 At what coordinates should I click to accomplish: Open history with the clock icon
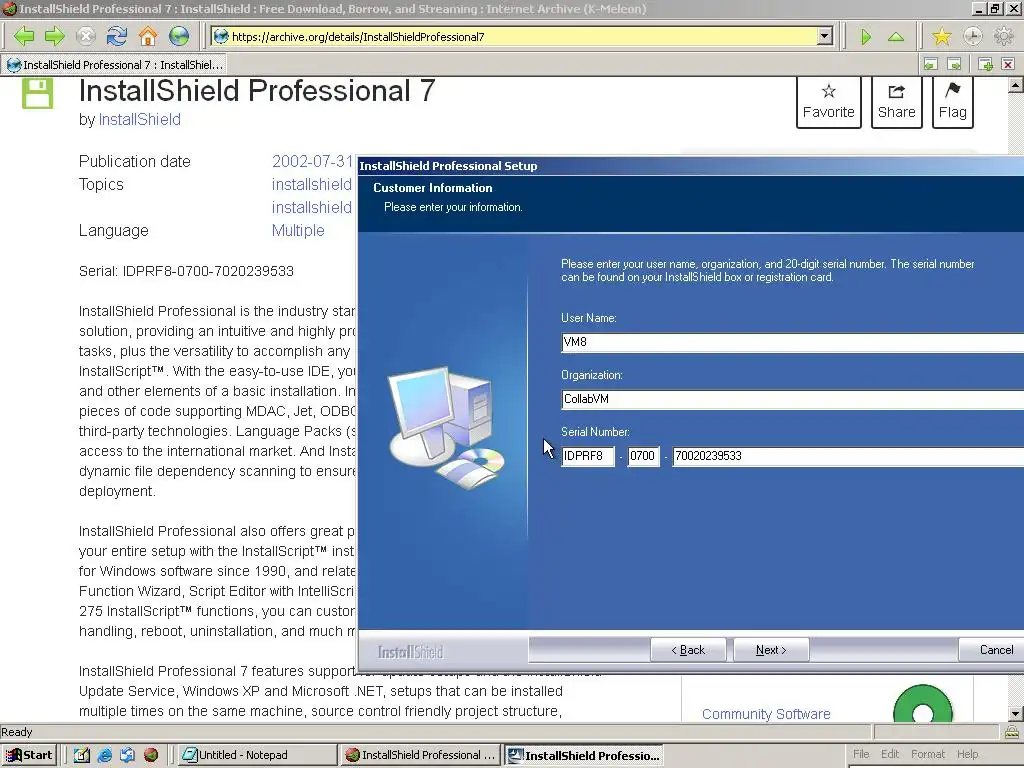[x=972, y=36]
